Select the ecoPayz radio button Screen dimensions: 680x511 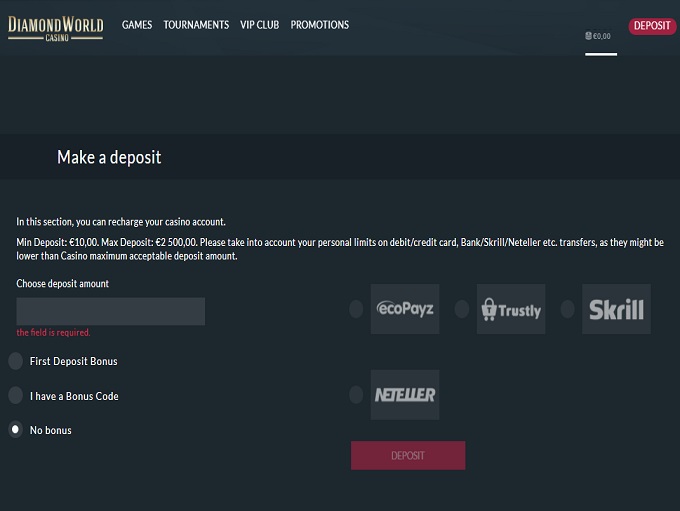click(356, 309)
